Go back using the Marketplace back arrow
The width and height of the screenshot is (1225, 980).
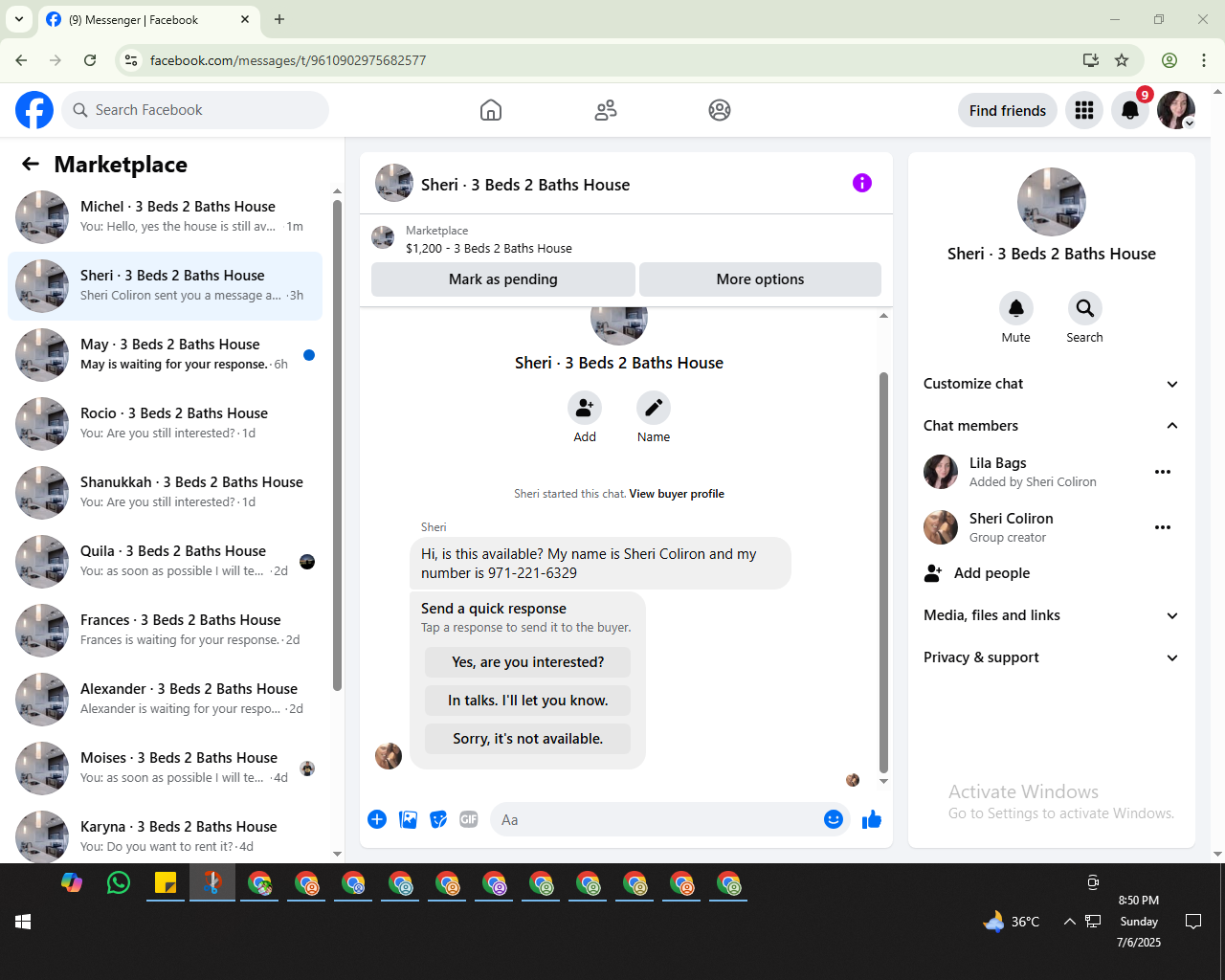31,164
